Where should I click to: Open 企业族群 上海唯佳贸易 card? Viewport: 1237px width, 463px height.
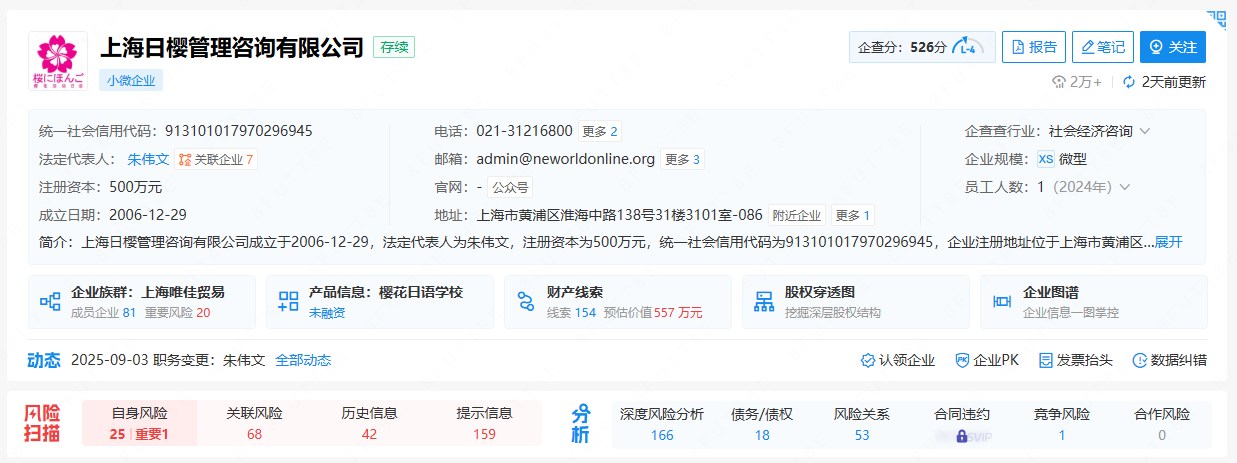pos(142,302)
